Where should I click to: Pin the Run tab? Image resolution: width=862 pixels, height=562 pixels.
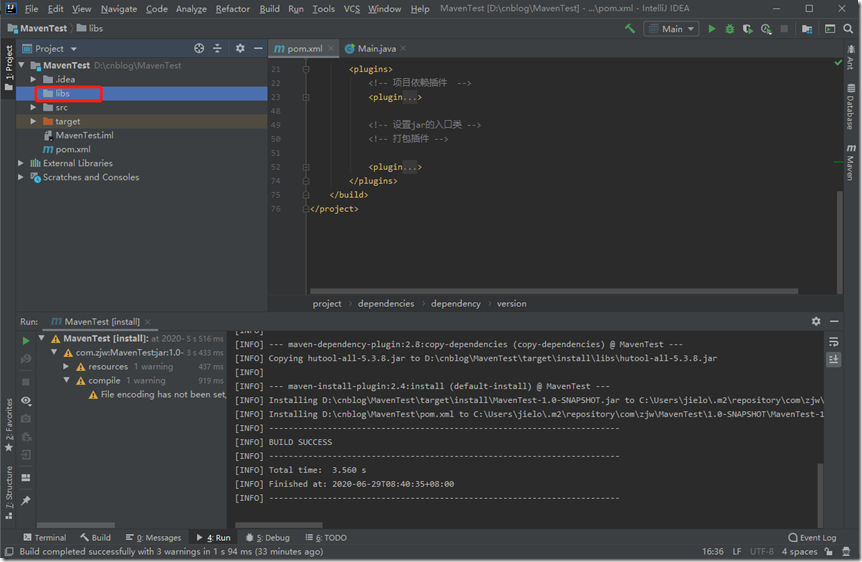(x=26, y=500)
